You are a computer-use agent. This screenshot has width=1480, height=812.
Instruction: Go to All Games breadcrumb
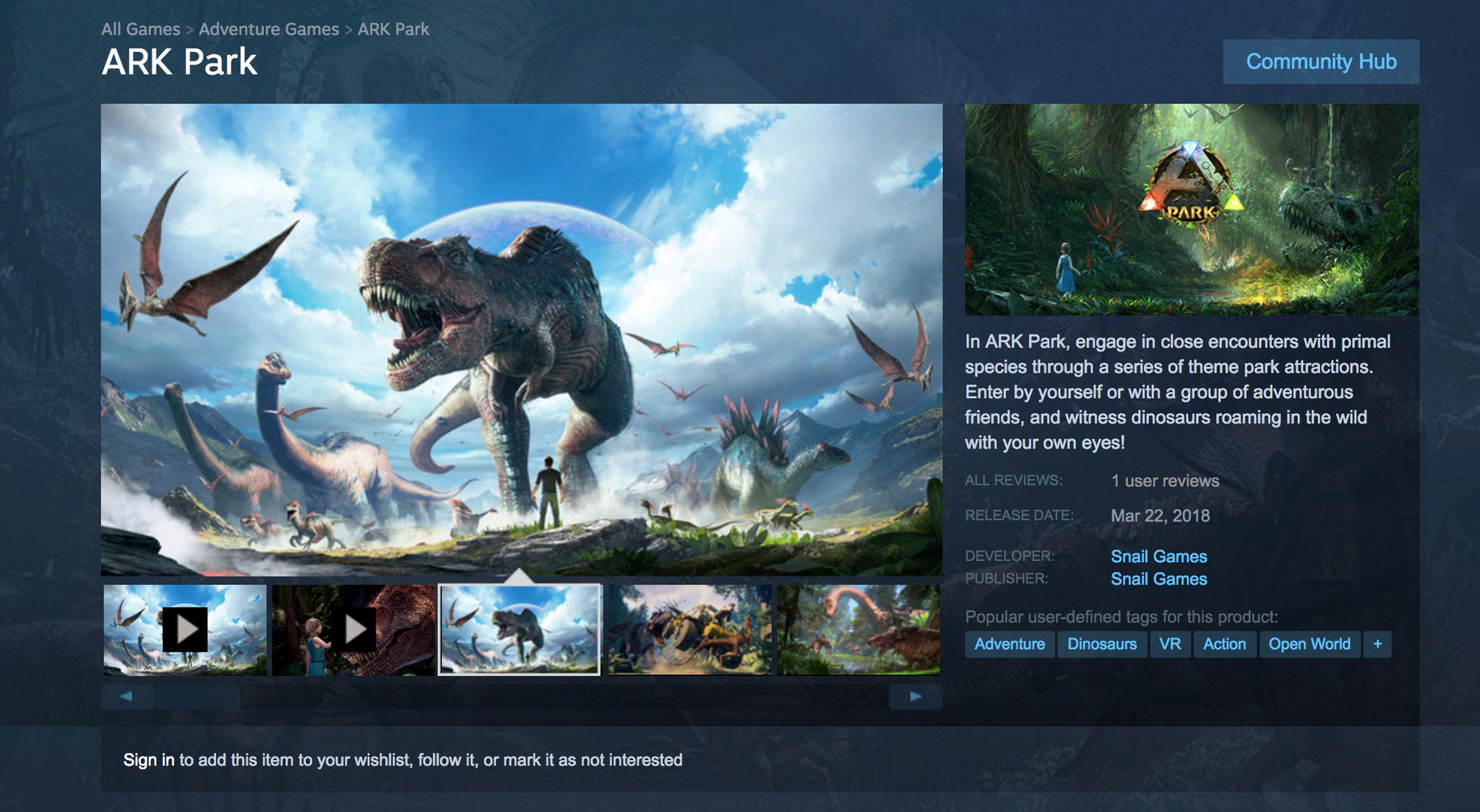140,29
